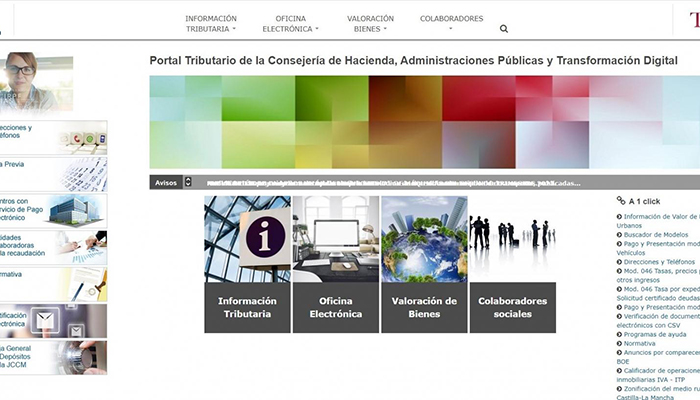
Task: Click the woman with glasses photo
Action: click(x=36, y=83)
